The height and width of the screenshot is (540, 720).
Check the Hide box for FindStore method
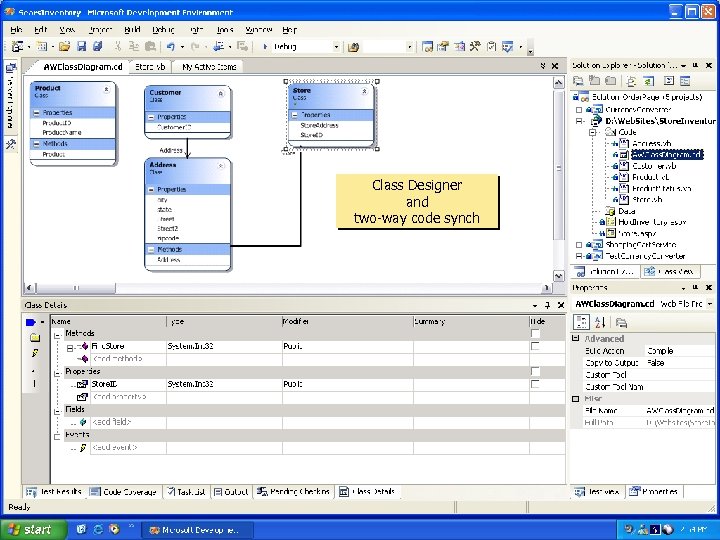(536, 346)
